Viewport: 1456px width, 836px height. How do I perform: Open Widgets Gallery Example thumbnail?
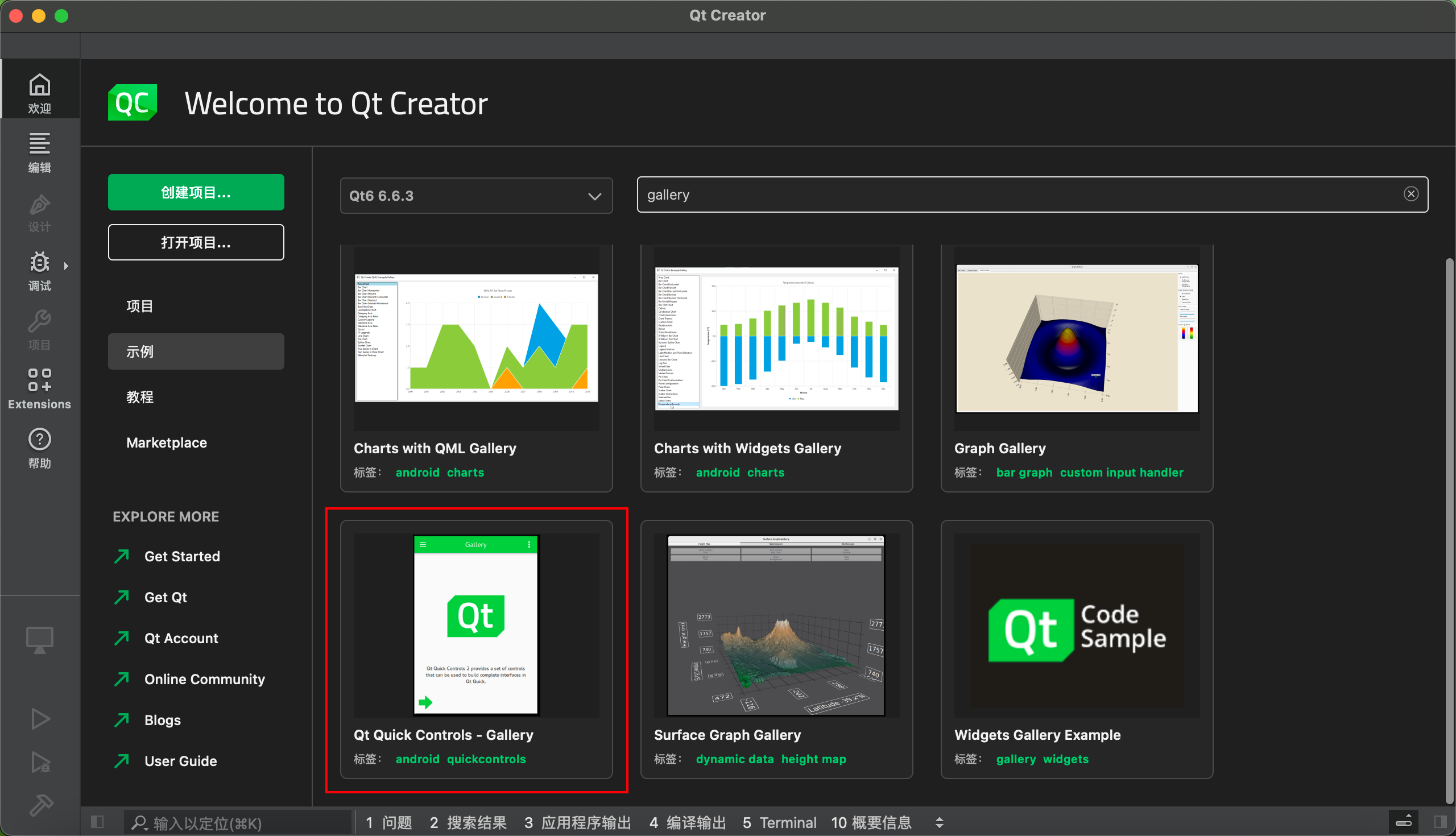pyautogui.click(x=1077, y=624)
